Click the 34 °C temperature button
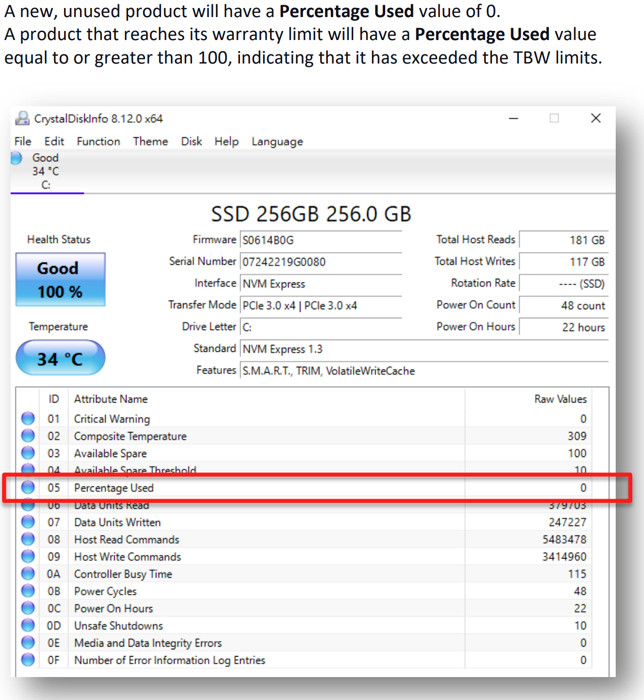 click(60, 358)
